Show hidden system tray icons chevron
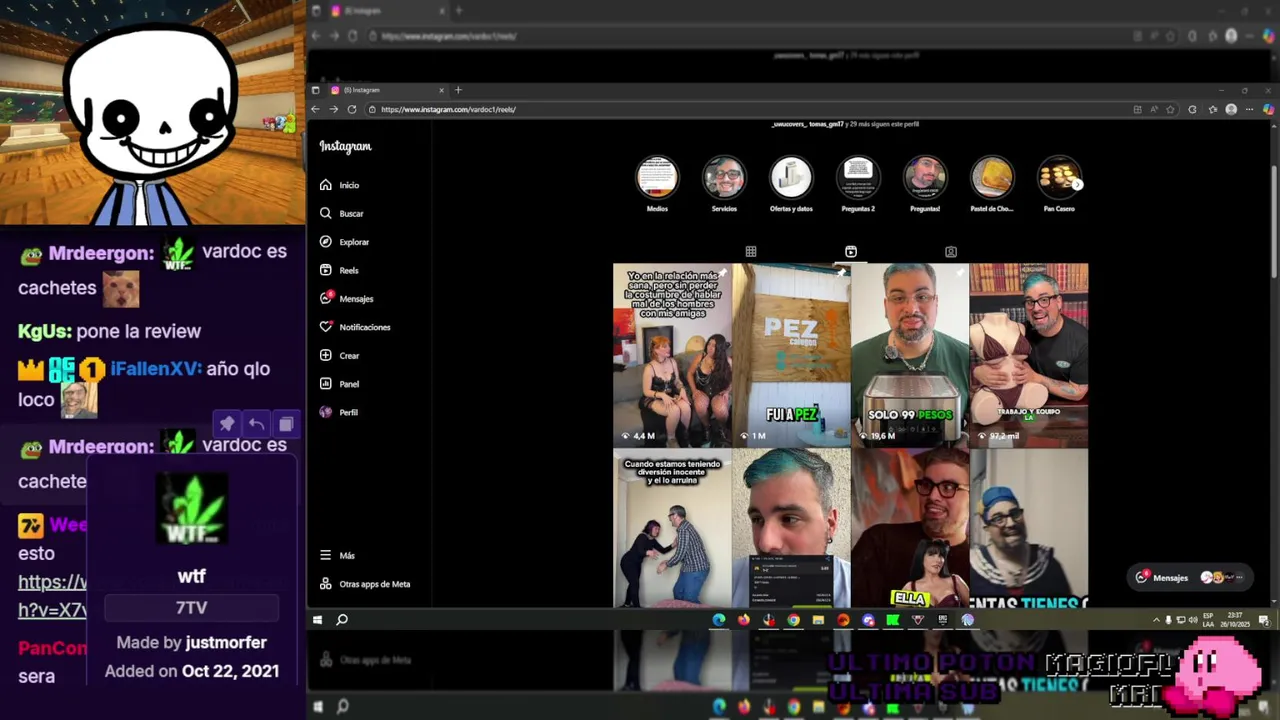This screenshot has width=1280, height=720. click(x=1157, y=620)
